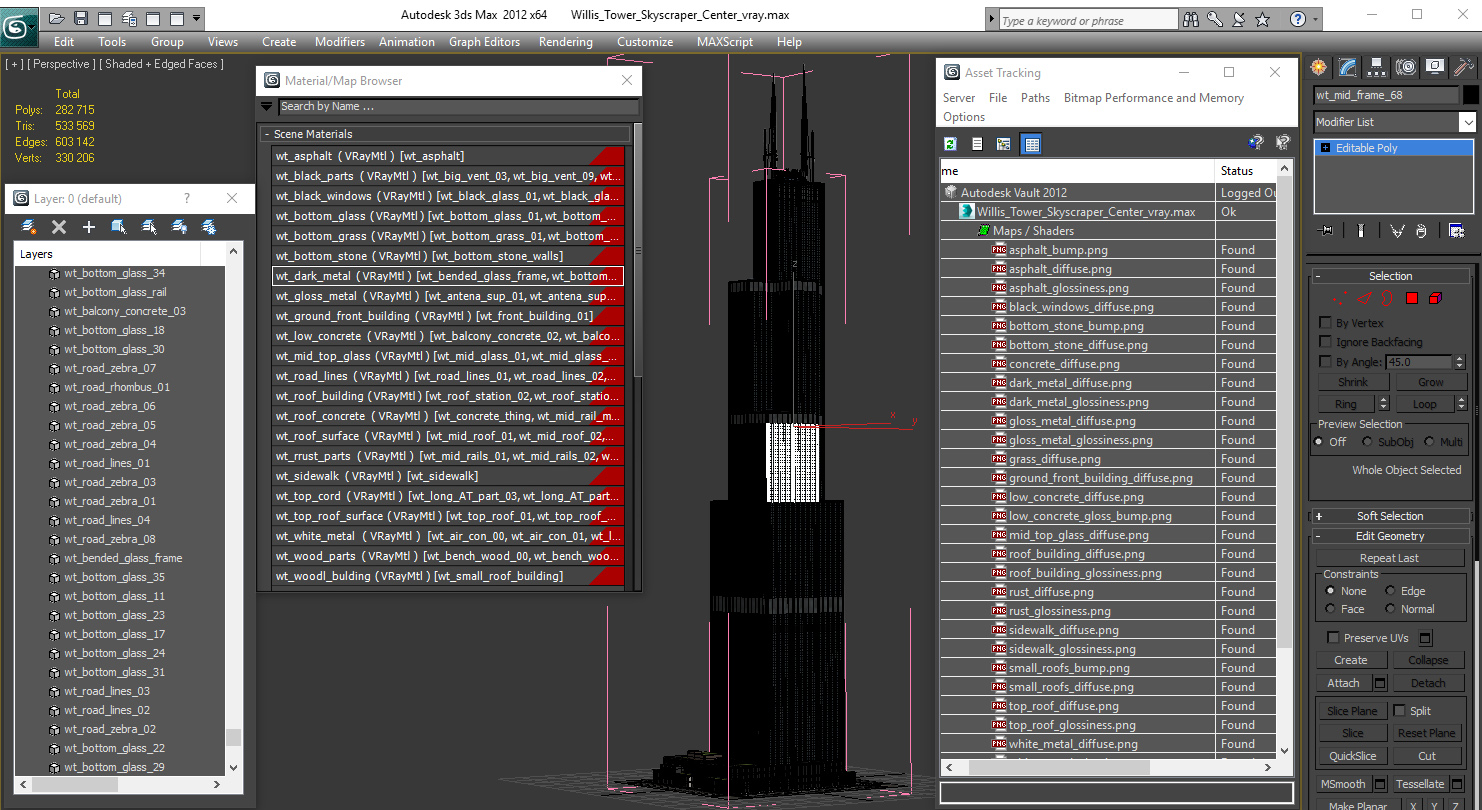1482x810 pixels.
Task: Open the Graph Editors menu
Action: (x=484, y=42)
